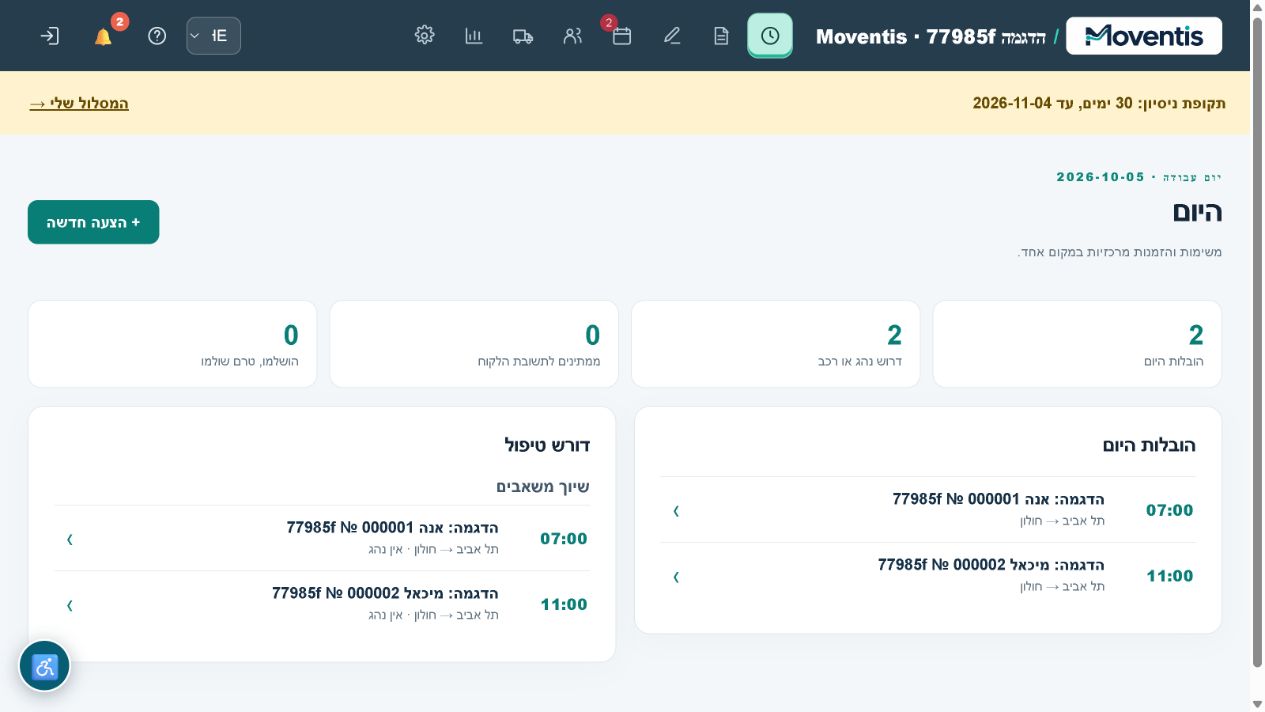Screen dimensions: 1265x712
Task: Open 07:00 אנה job in הובלות היום
Action: tap(927, 510)
